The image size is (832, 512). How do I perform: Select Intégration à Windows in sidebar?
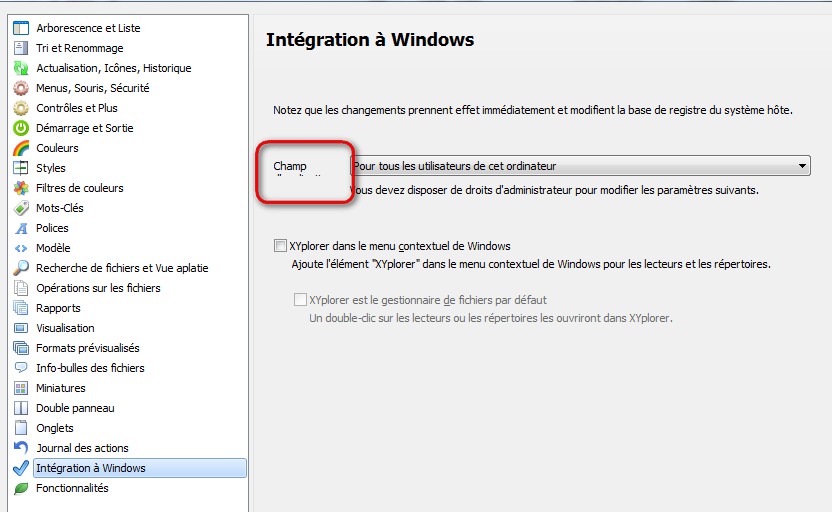pyautogui.click(x=91, y=468)
